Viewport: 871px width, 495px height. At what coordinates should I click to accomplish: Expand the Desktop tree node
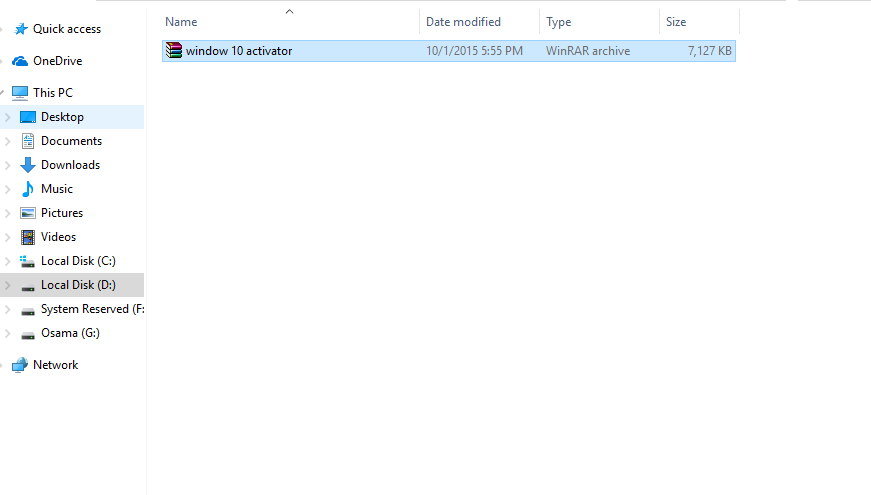coord(8,117)
